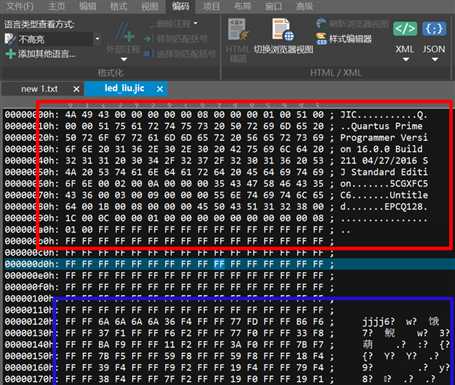Viewport: 455px width, 385px height.
Task: Expand the 不高亮 language highlight dropdown
Action: [x=97, y=39]
